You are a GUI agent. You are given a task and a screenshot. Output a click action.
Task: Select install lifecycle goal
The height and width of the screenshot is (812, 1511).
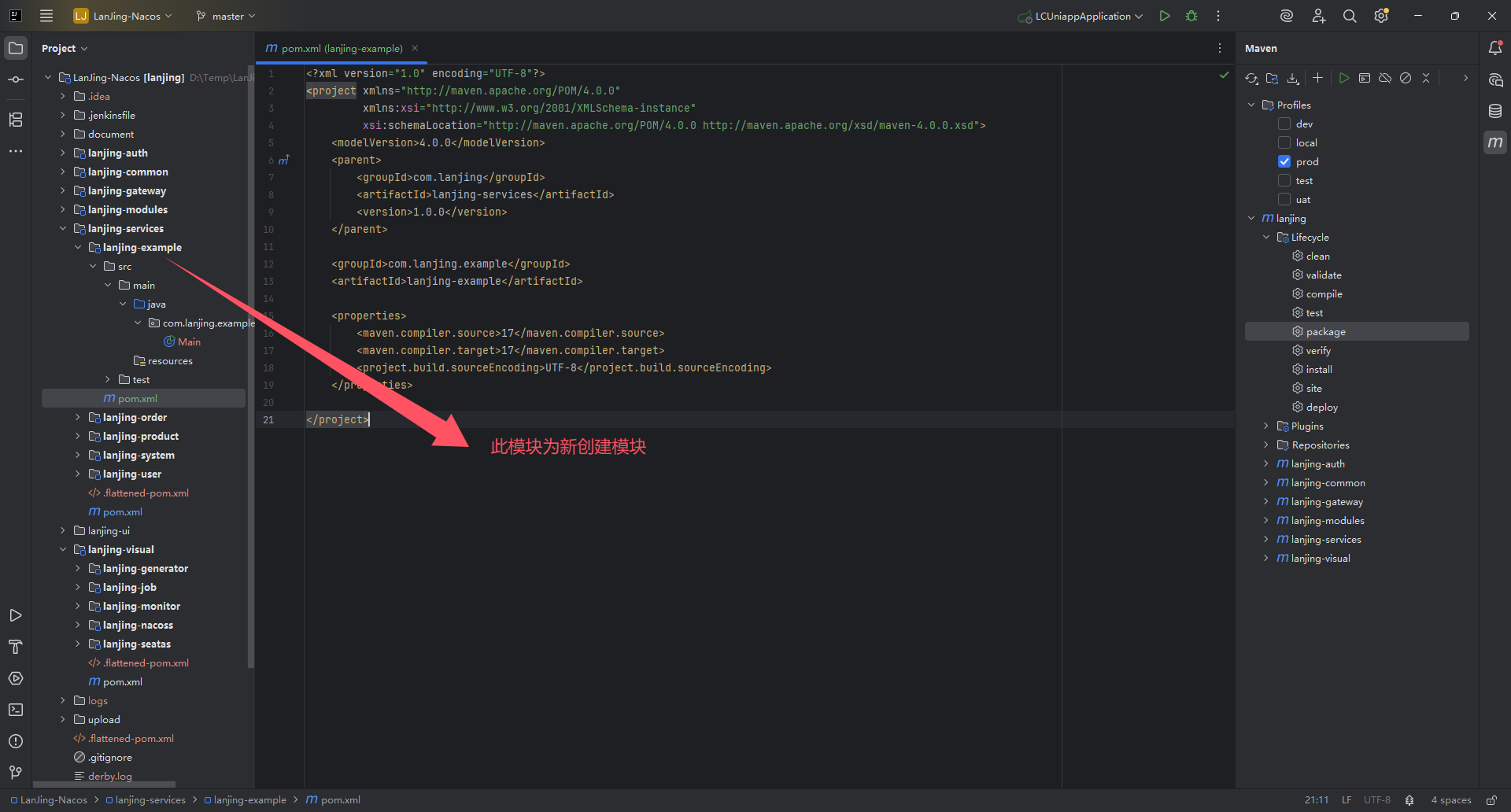(1319, 369)
